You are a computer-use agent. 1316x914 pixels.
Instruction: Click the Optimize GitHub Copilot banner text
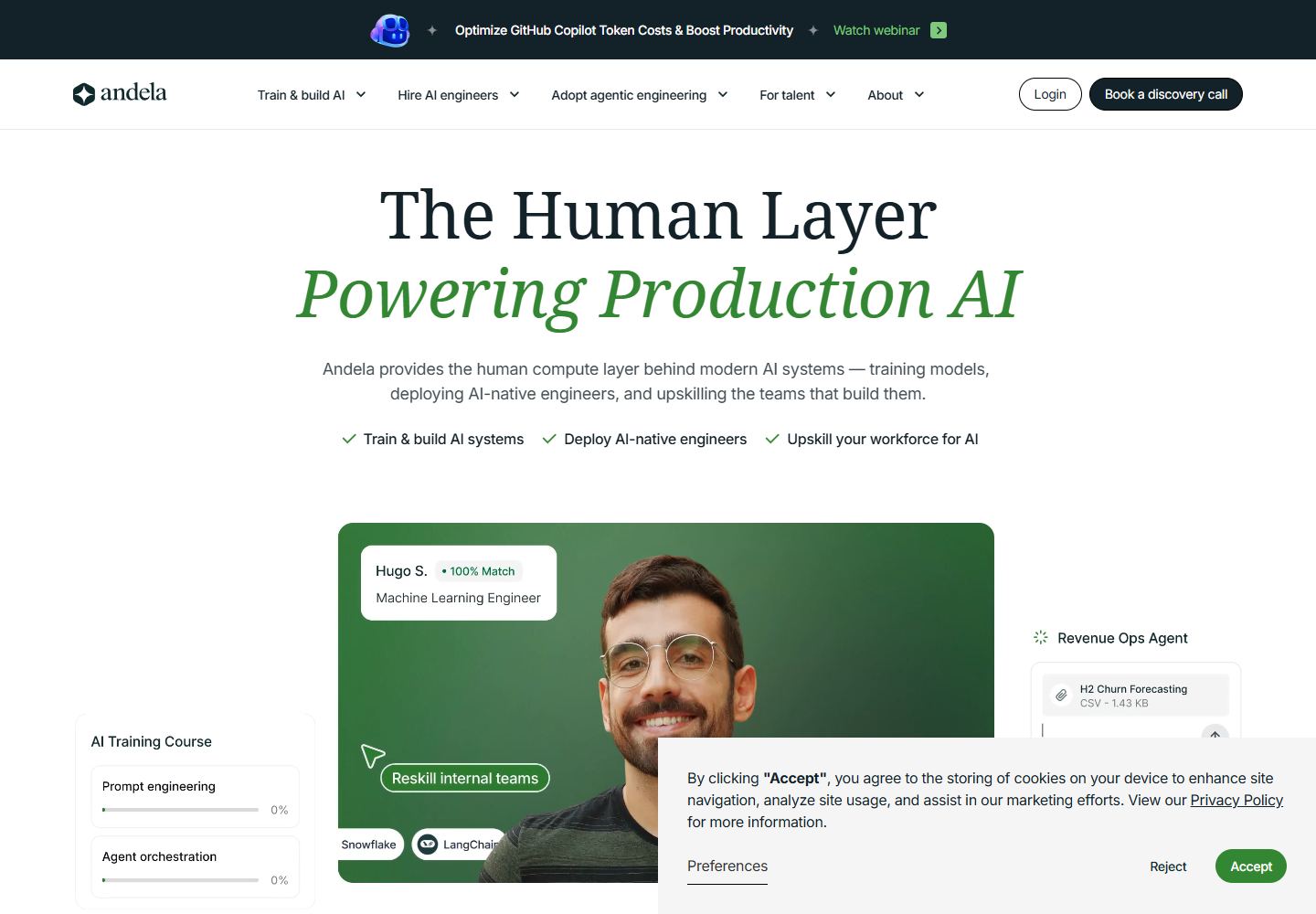[624, 30]
